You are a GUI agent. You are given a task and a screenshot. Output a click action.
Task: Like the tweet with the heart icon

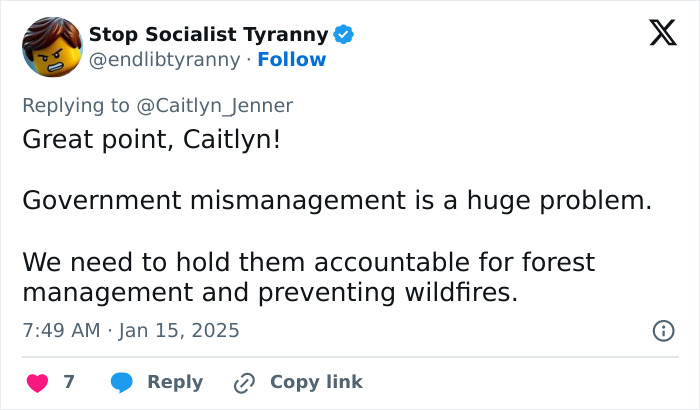tap(37, 382)
